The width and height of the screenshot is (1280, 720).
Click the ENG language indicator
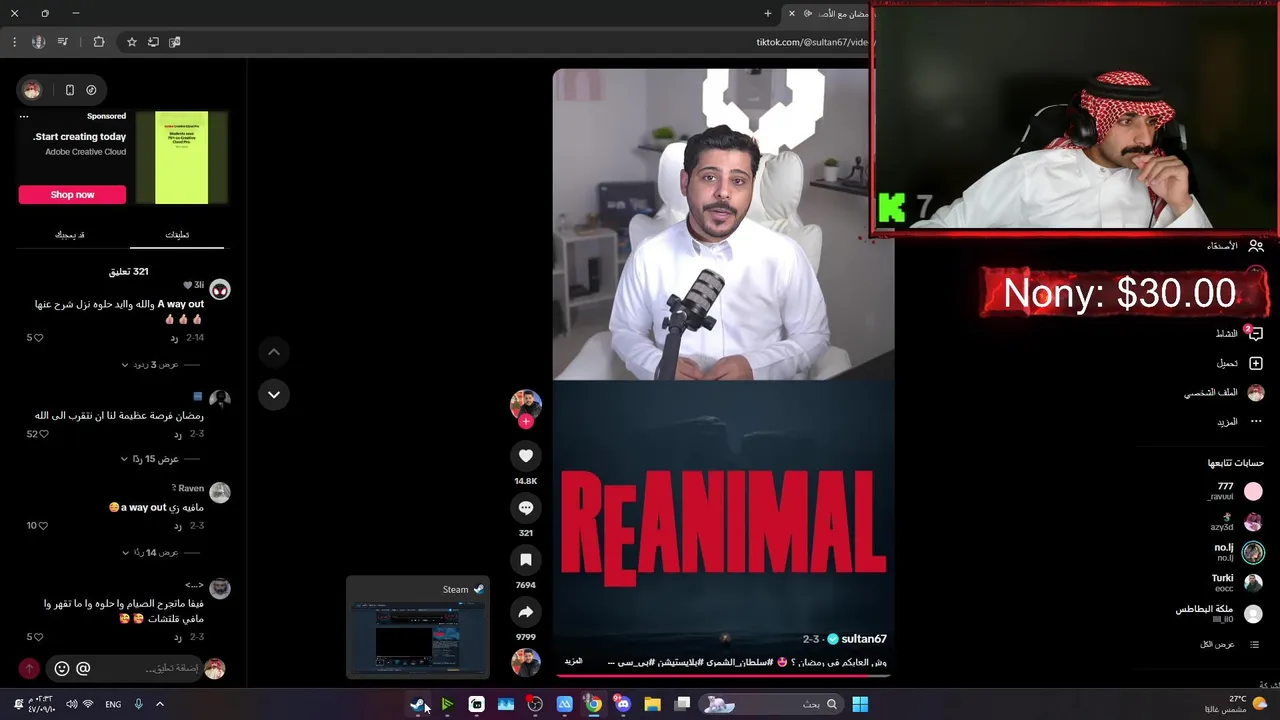tap(113, 704)
